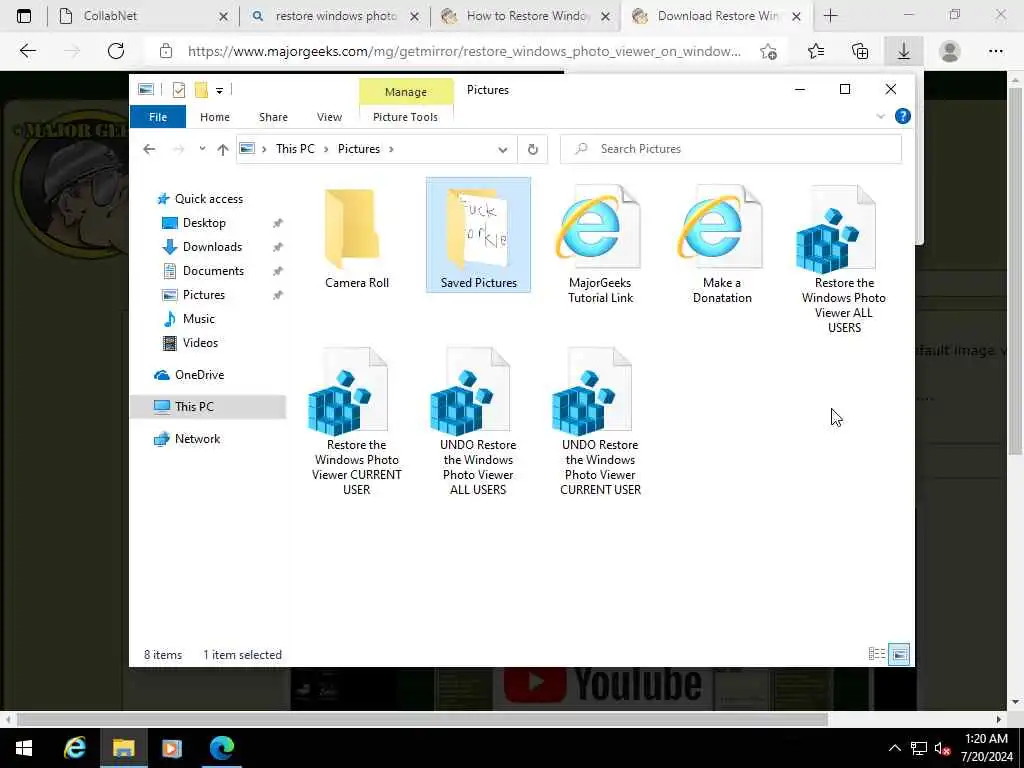
Task: Select Restore the Windows Photo Viewer ALL USERS file
Action: (843, 259)
